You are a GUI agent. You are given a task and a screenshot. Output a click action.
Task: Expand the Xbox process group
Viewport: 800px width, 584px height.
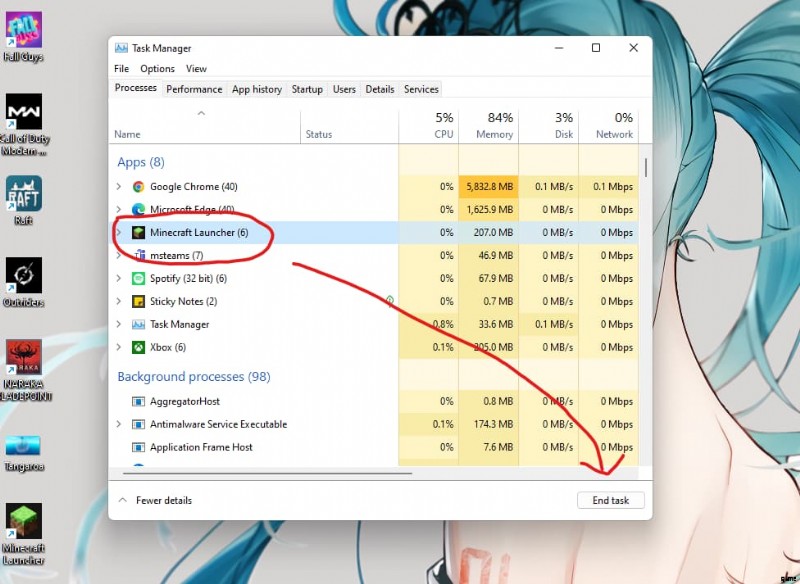119,348
